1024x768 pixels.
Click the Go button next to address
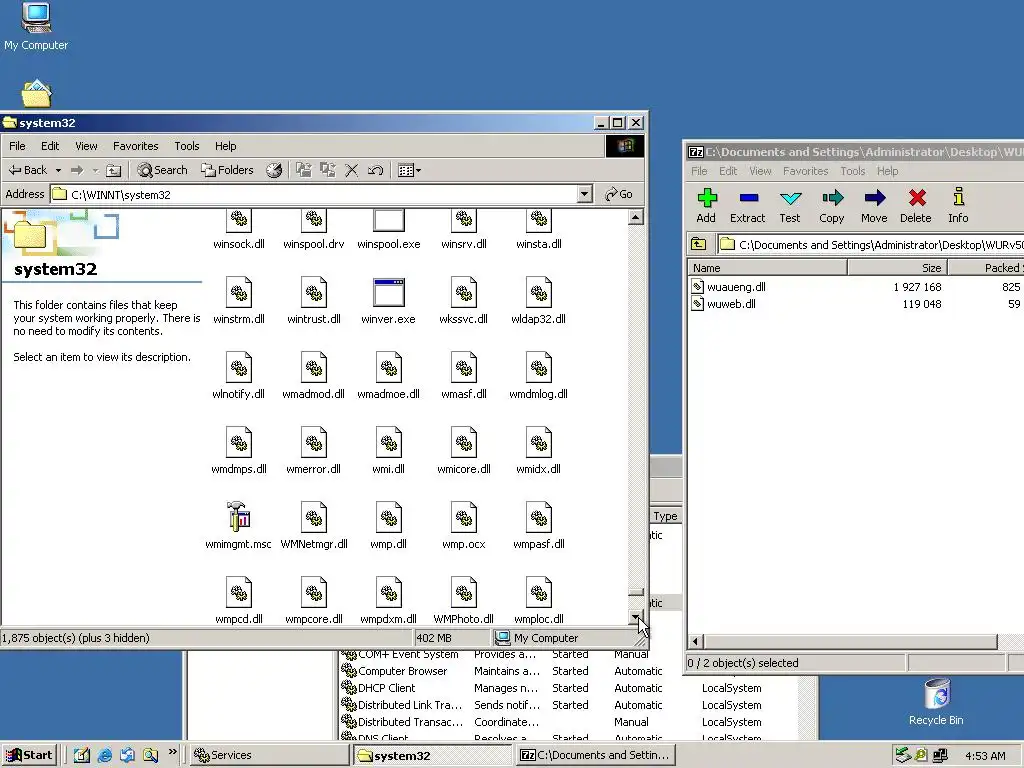click(x=619, y=194)
